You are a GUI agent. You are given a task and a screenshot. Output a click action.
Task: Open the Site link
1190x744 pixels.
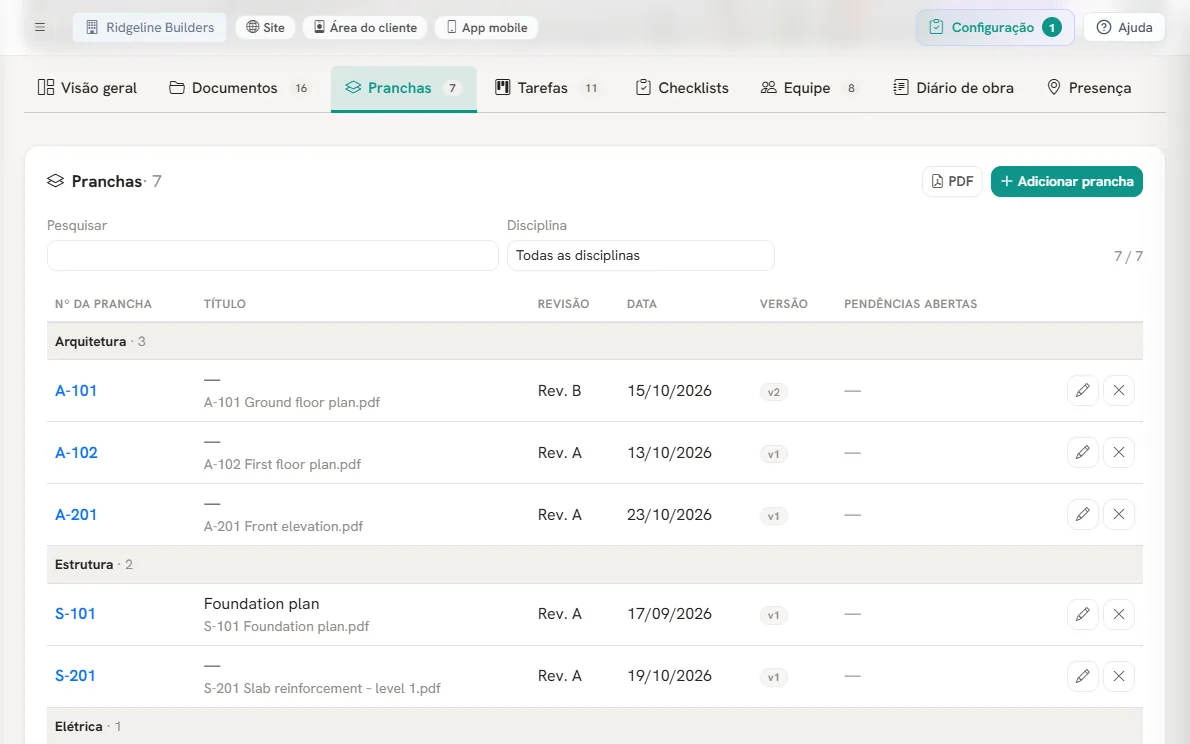coord(265,27)
